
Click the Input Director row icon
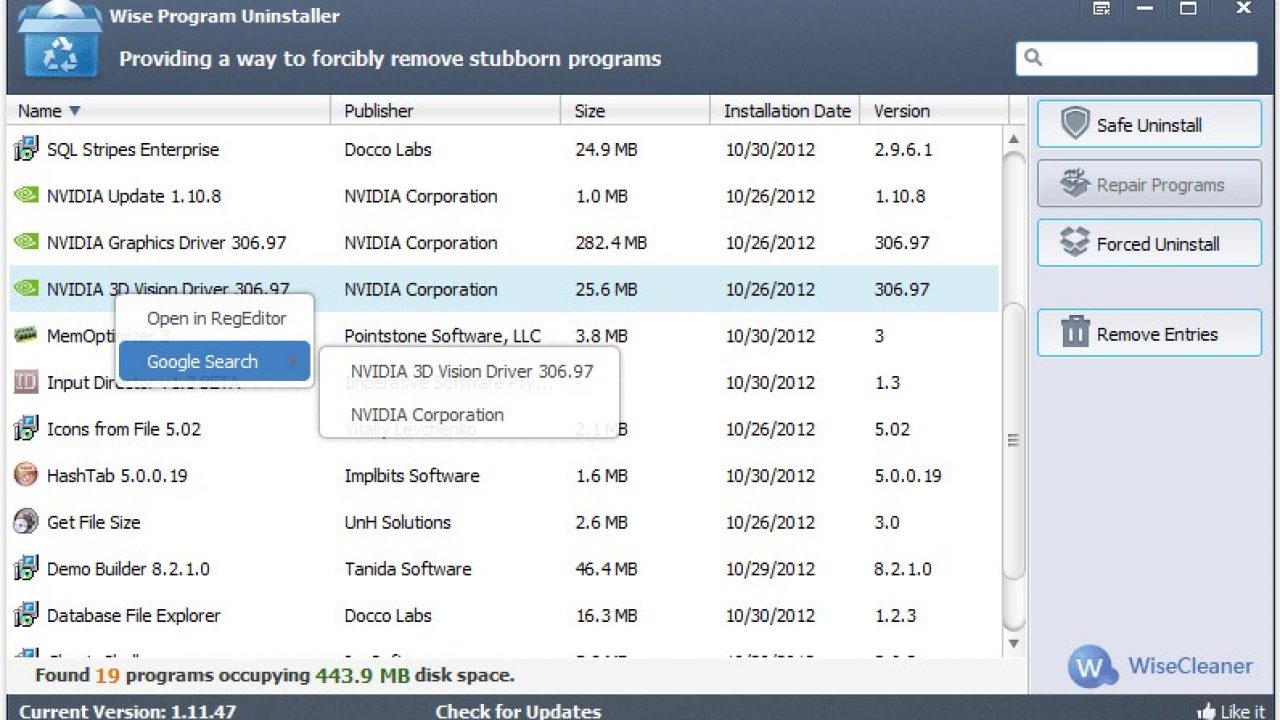[x=25, y=382]
